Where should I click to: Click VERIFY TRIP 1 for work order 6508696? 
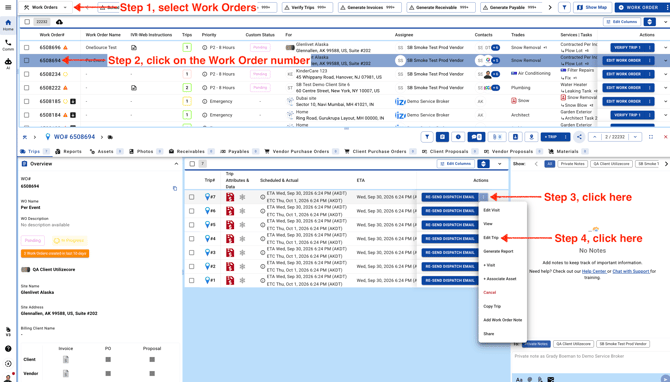coord(627,47)
